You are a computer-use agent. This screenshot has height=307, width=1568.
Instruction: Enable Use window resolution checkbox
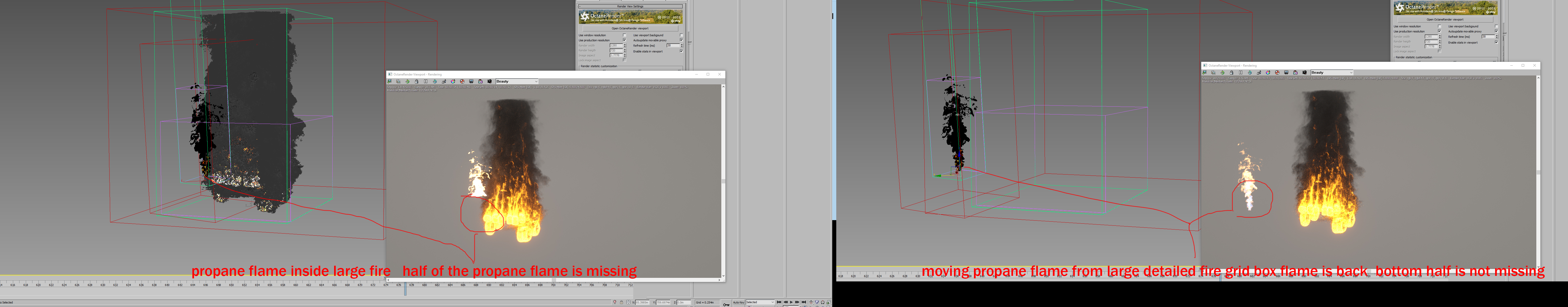coord(624,35)
